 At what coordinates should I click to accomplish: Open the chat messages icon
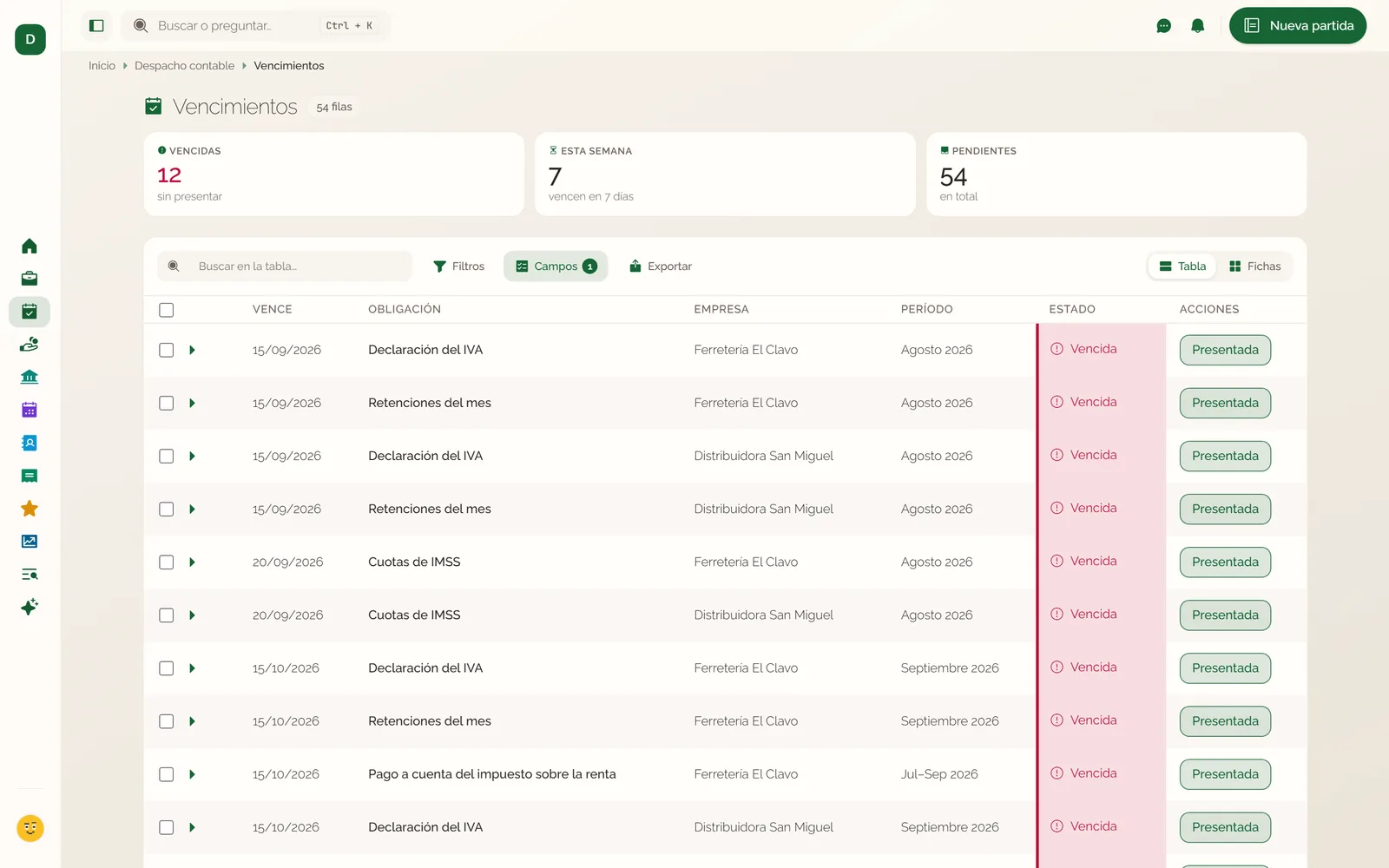pos(1164,26)
